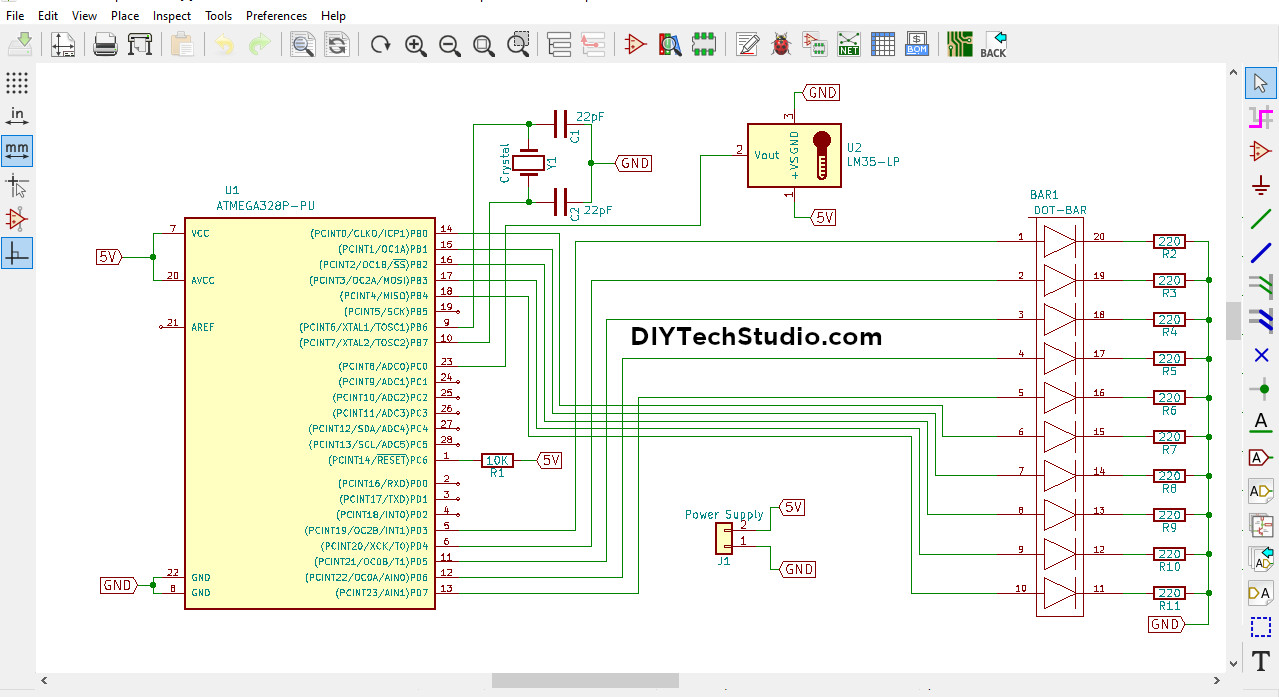Toggle the cursor shape option
This screenshot has height=697, width=1279.
tap(17, 185)
